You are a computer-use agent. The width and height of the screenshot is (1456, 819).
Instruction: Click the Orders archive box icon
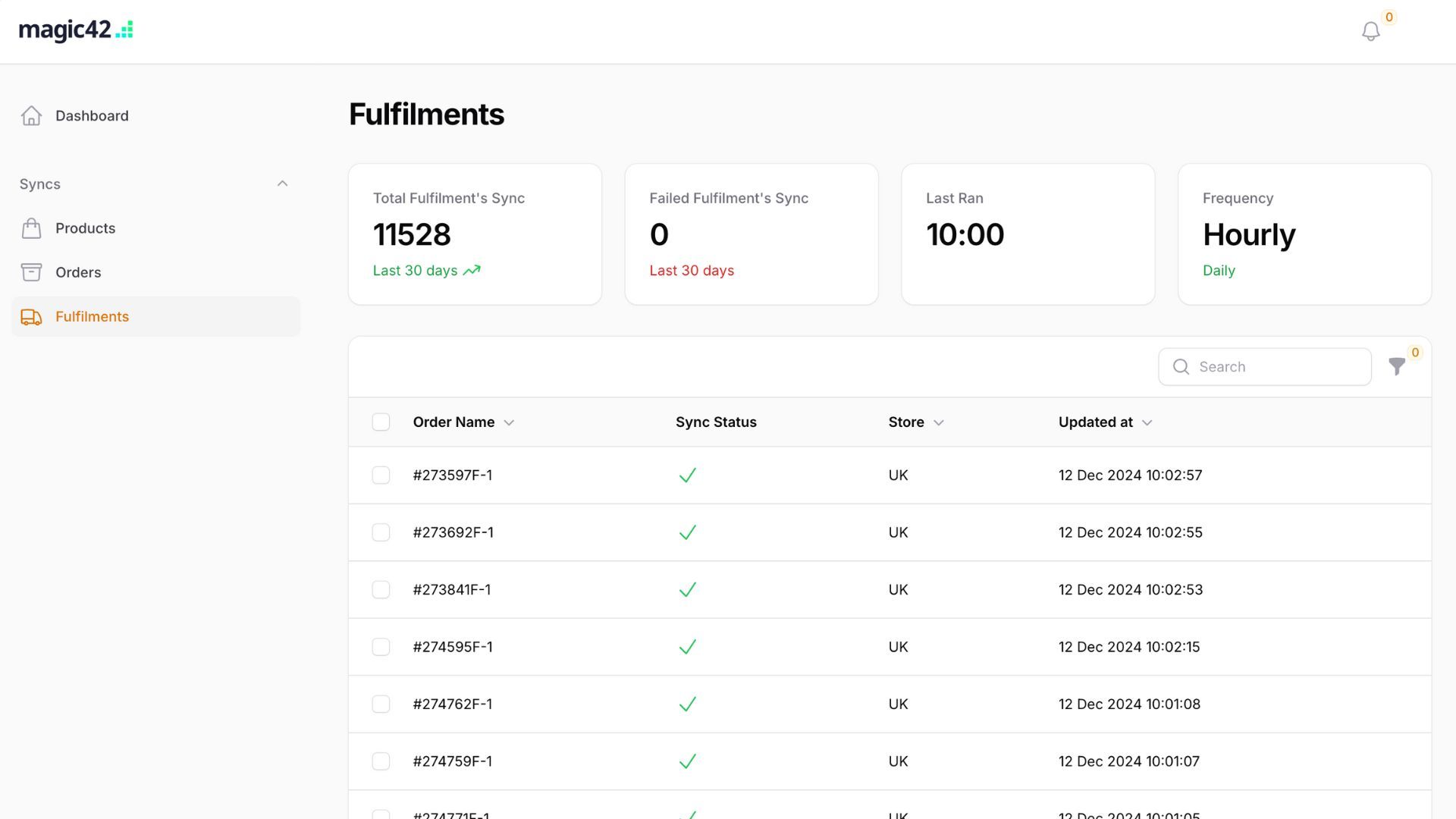31,272
